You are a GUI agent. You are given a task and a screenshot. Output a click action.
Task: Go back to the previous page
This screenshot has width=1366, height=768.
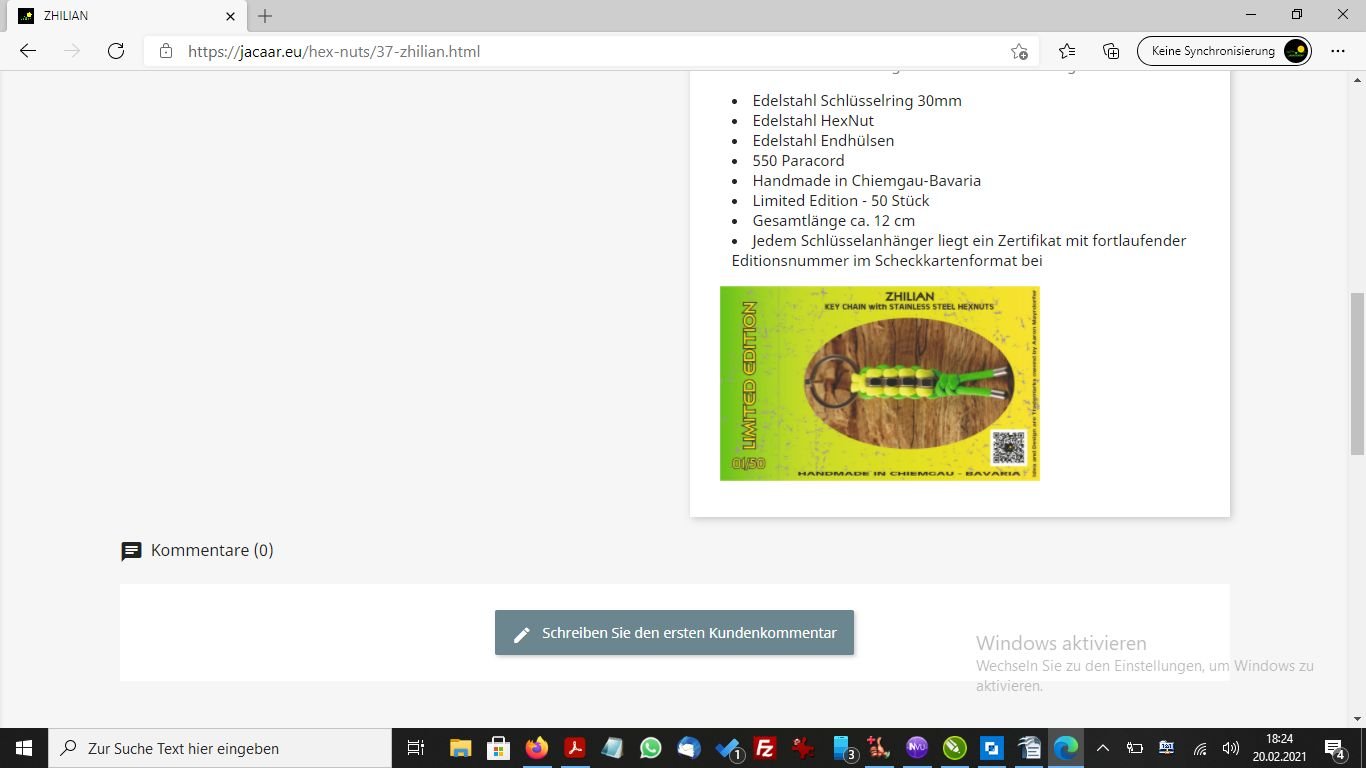(x=28, y=51)
